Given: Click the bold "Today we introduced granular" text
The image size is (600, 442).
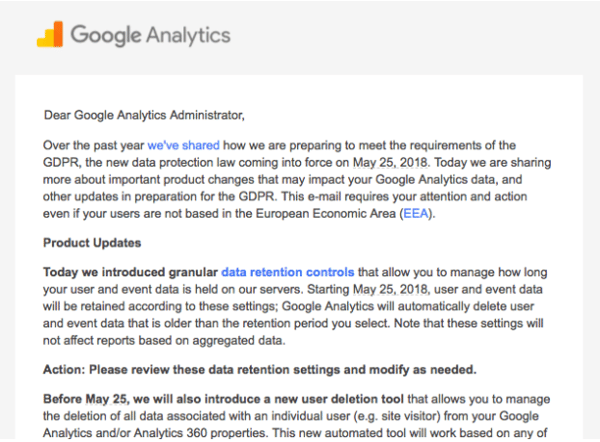Looking at the screenshot, I should coord(130,272).
